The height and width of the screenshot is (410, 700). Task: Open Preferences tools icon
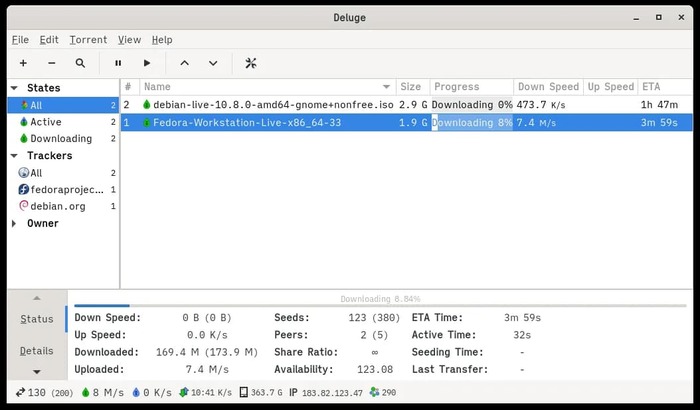point(251,63)
